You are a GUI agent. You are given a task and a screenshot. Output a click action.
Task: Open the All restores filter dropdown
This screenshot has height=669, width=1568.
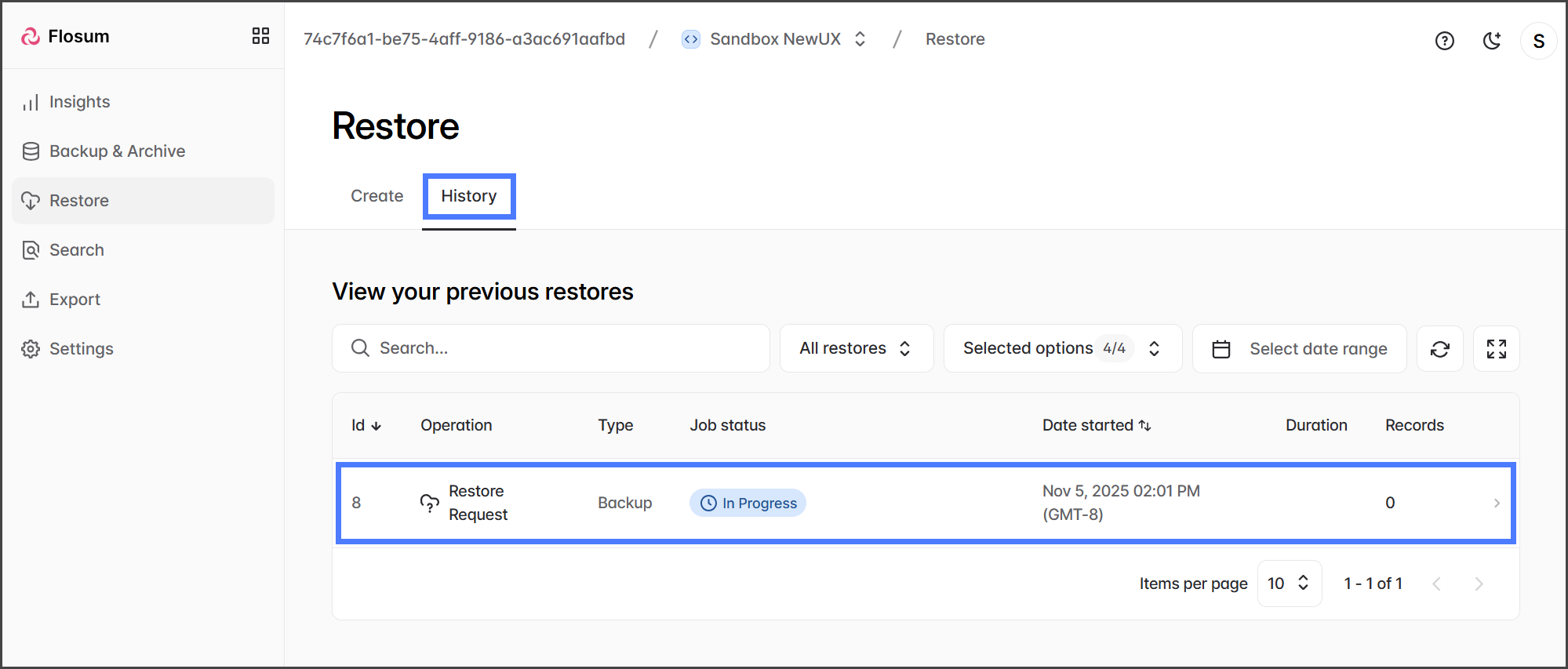coord(856,348)
